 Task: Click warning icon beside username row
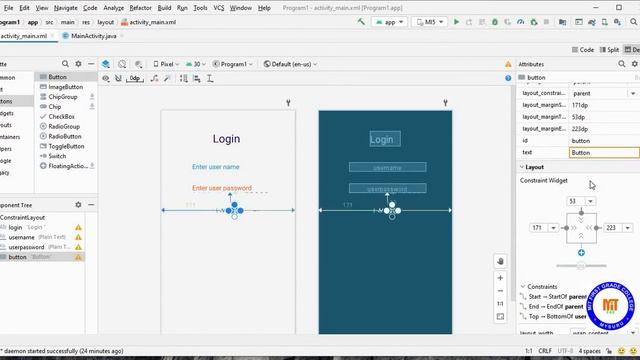tap(78, 237)
